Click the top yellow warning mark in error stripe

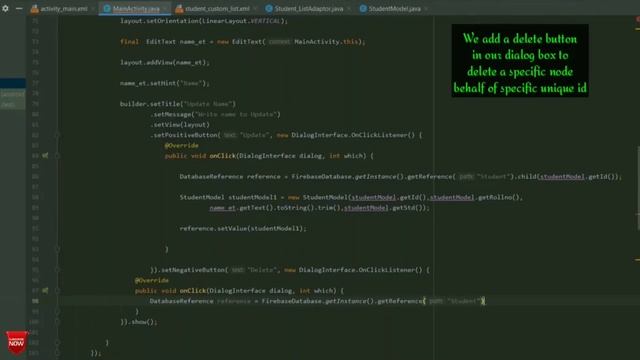(x=638, y=29)
